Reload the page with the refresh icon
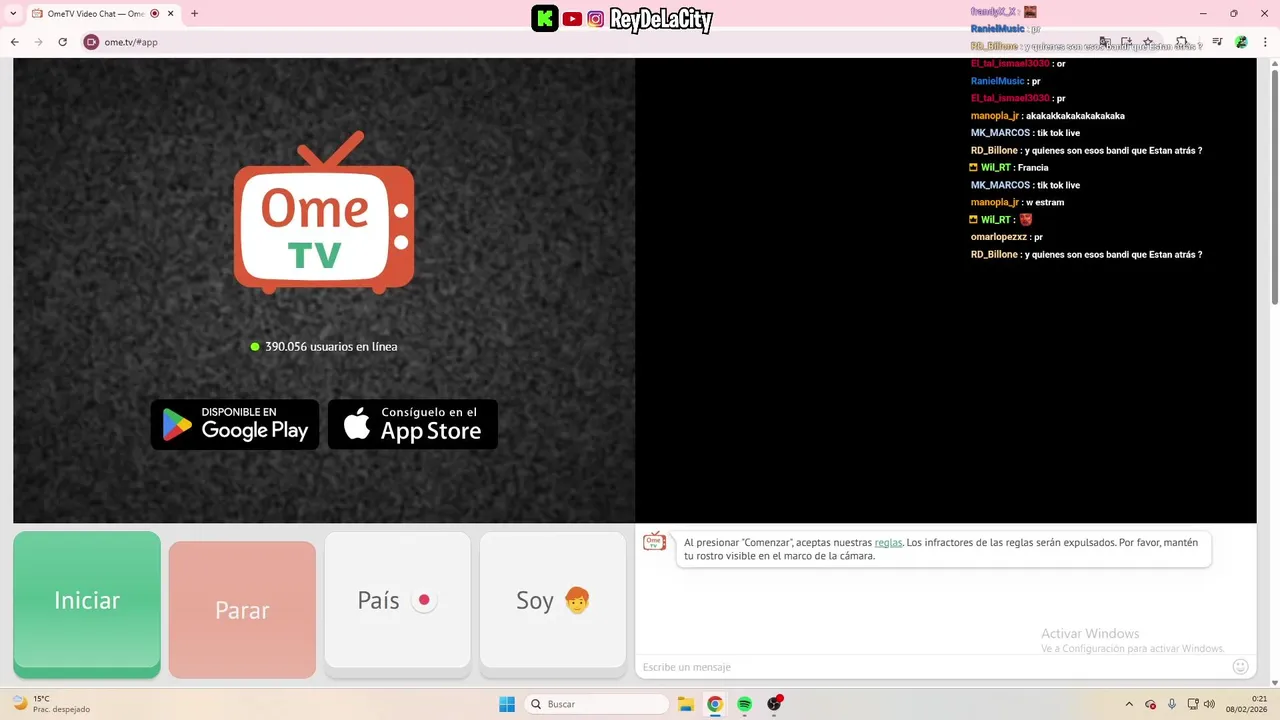1280x720 pixels. [63, 42]
